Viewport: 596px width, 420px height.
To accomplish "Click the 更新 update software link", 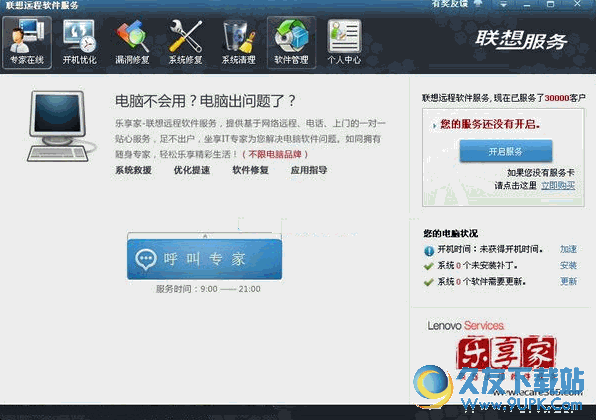I will [568, 281].
